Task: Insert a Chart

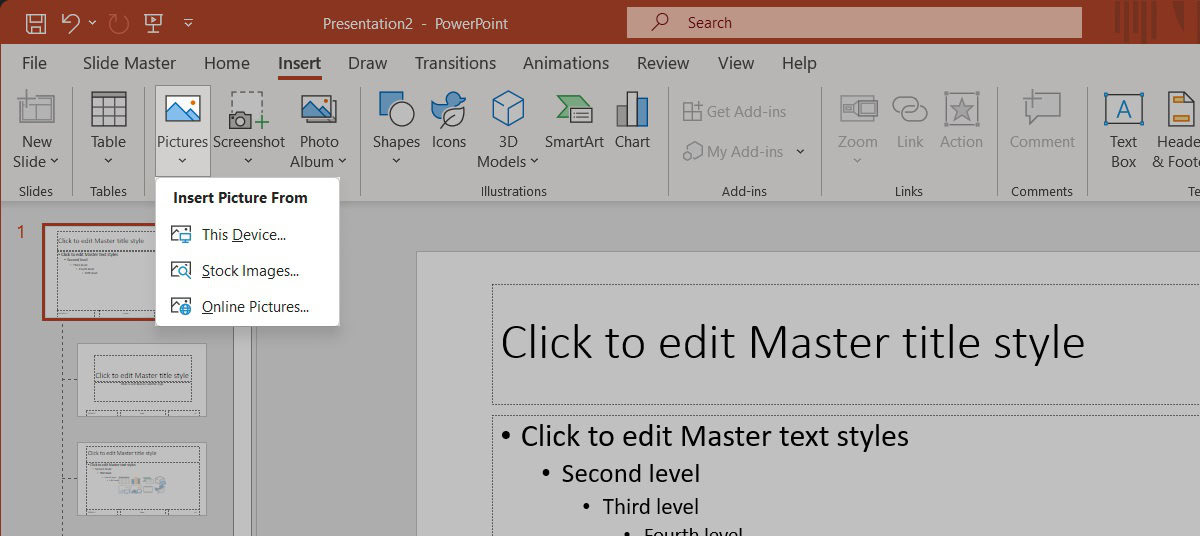Action: [x=632, y=120]
